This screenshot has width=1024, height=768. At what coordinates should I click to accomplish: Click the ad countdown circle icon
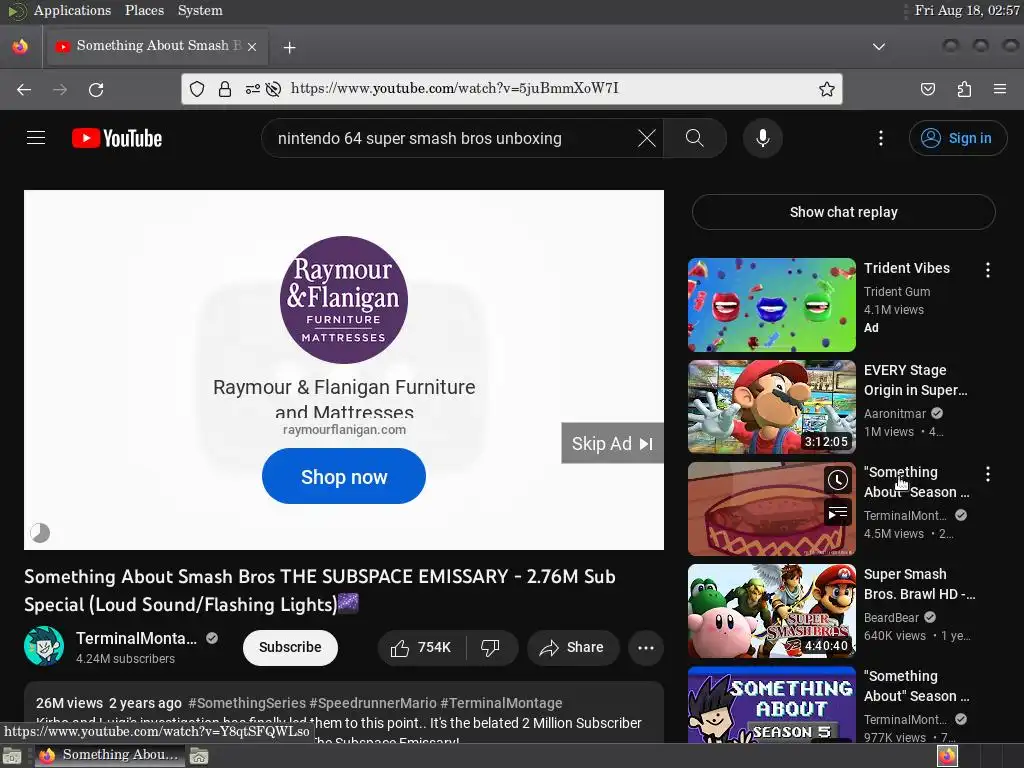[x=40, y=533]
